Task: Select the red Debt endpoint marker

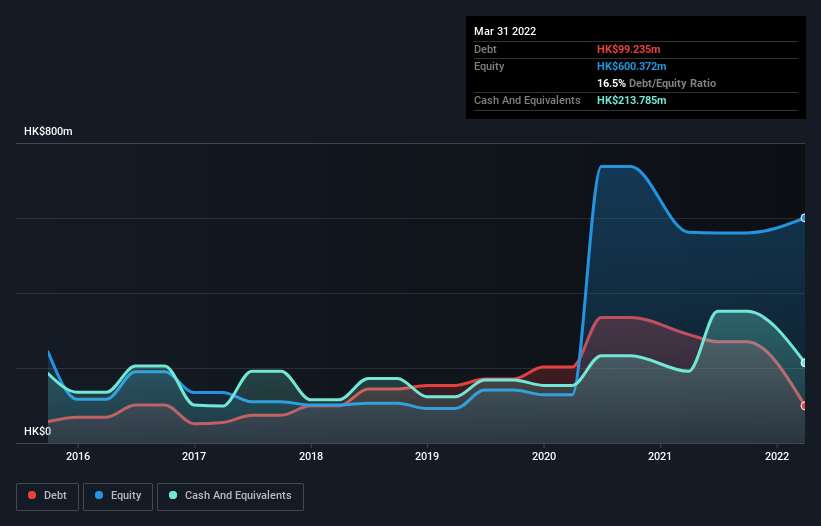Action: [x=804, y=406]
